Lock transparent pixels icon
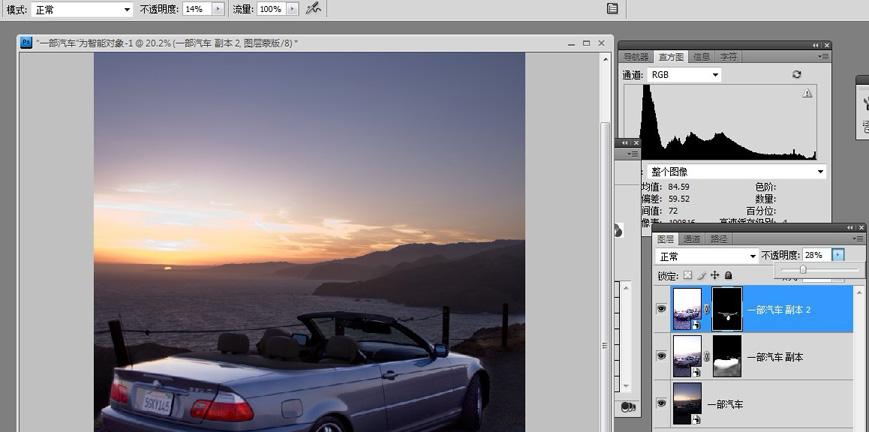The width and height of the screenshot is (869, 432). (x=688, y=275)
